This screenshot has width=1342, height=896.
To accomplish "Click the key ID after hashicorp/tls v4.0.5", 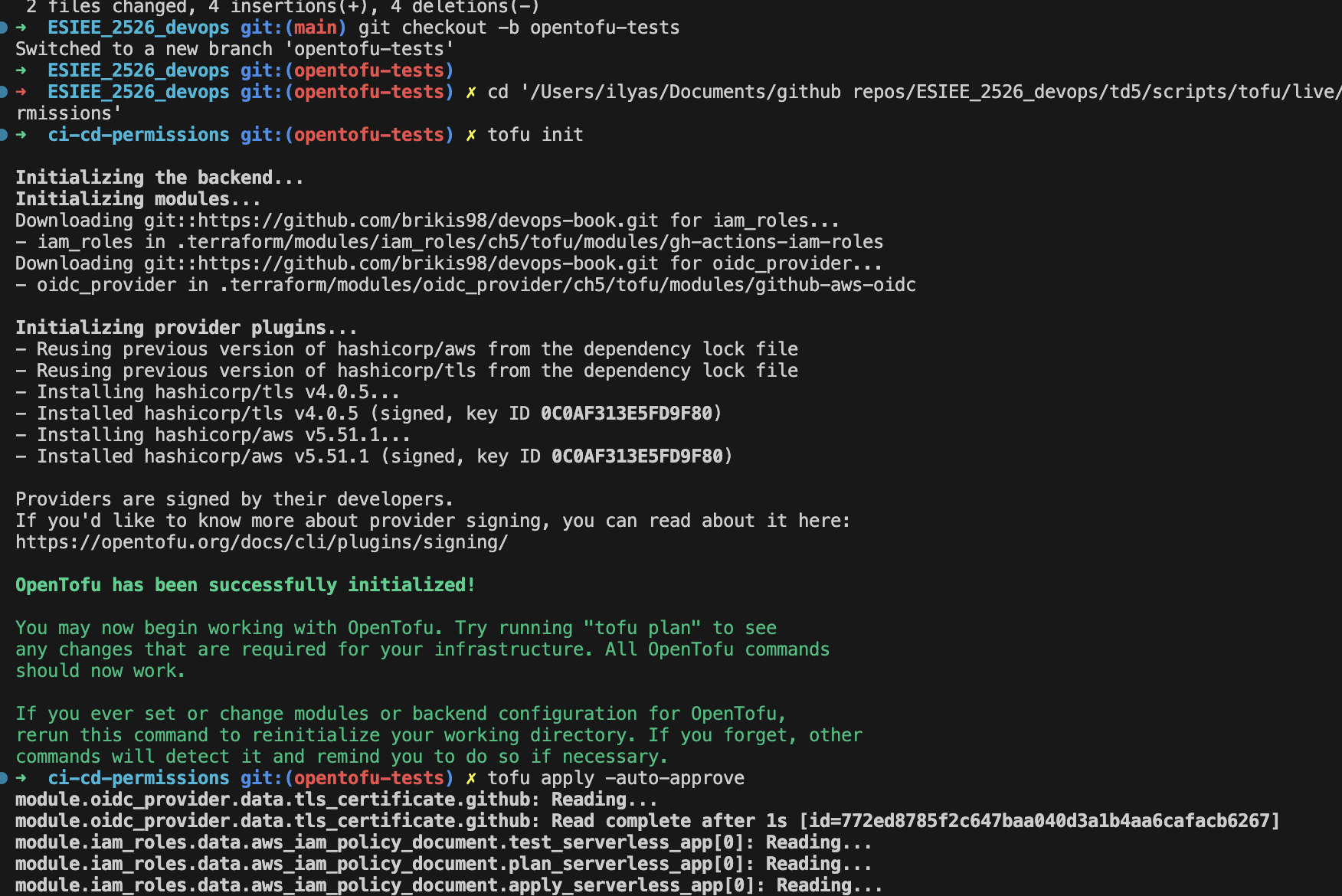I will pos(626,414).
